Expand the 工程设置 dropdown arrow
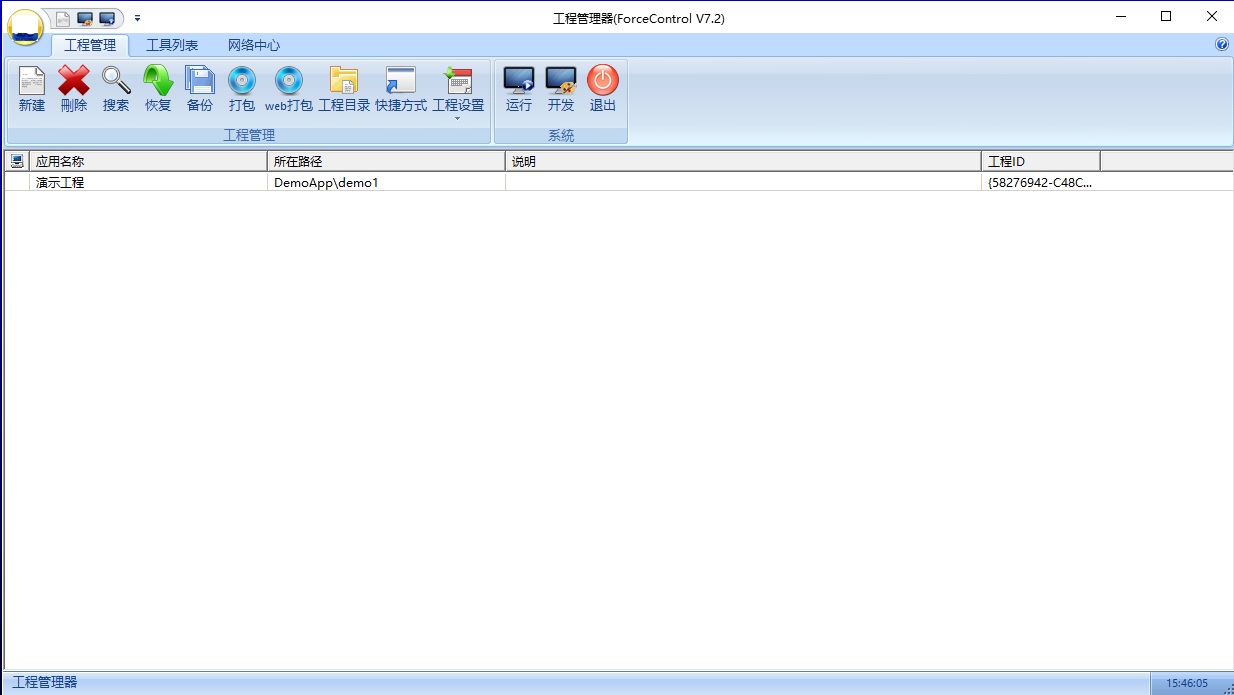Image resolution: width=1234 pixels, height=695 pixels. point(458,119)
